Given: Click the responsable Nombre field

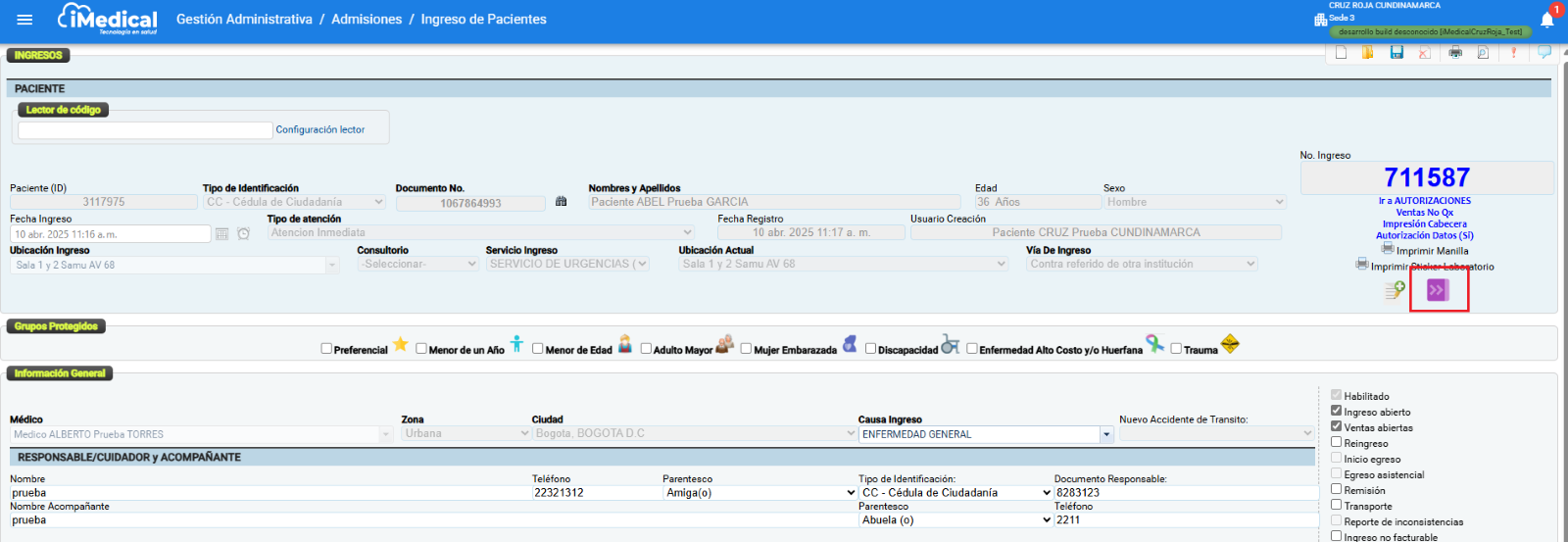Looking at the screenshot, I should 270,493.
